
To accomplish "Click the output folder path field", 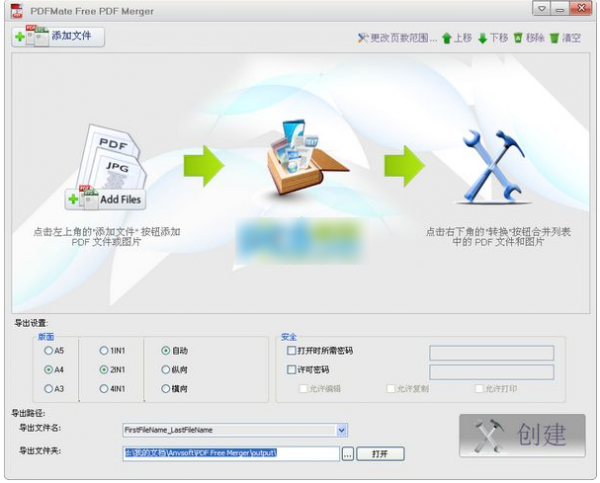I will coord(231,454).
